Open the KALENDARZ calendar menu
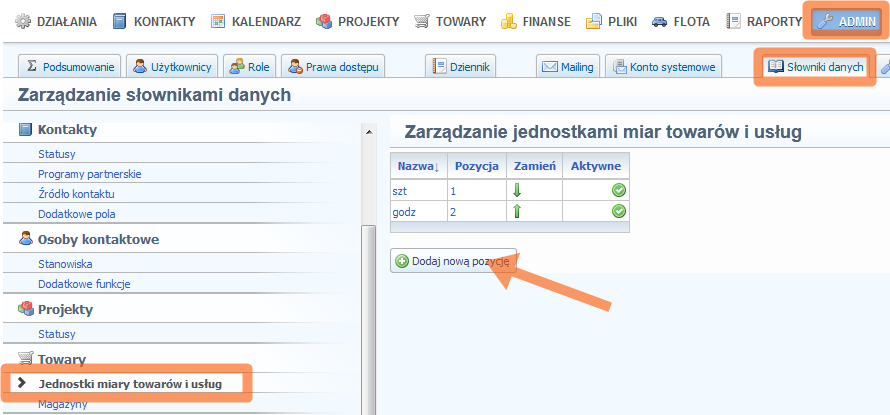This screenshot has width=890, height=415. click(256, 21)
